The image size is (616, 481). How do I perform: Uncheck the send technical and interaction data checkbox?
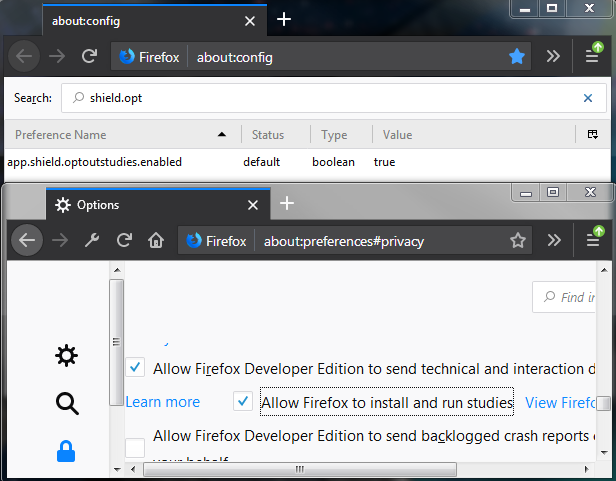click(x=135, y=368)
